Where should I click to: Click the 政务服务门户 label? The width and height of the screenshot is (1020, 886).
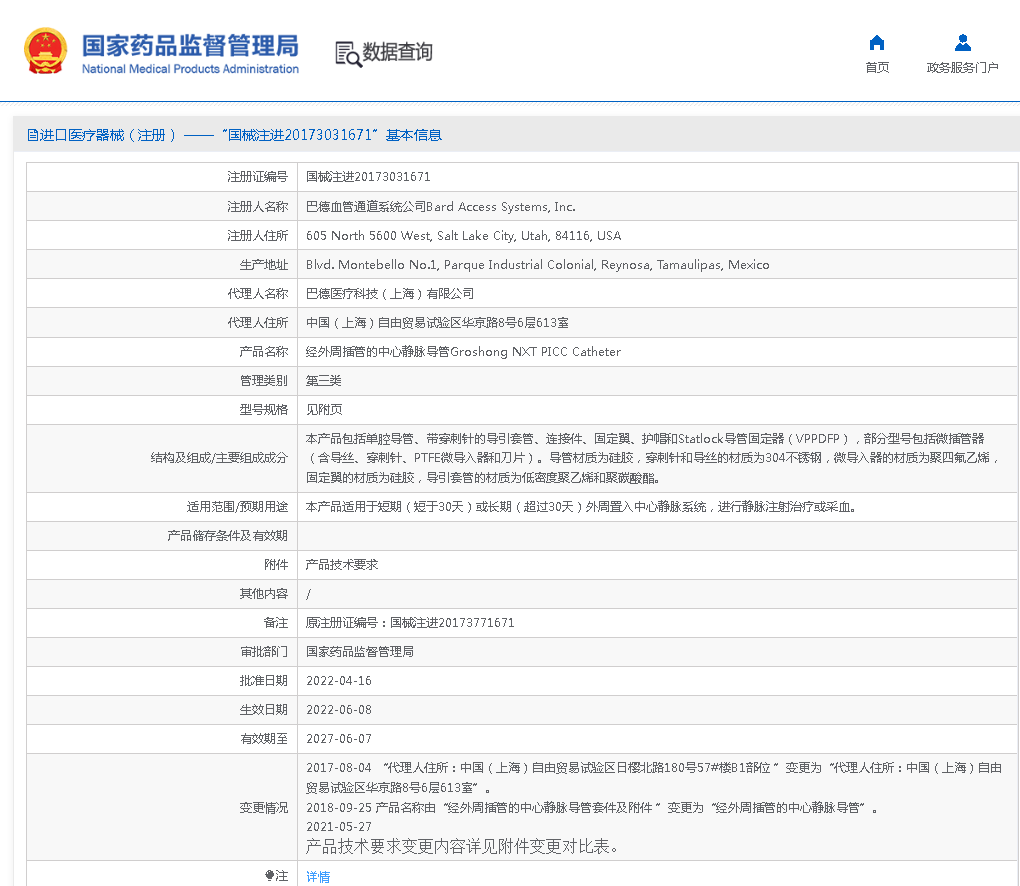pos(963,68)
